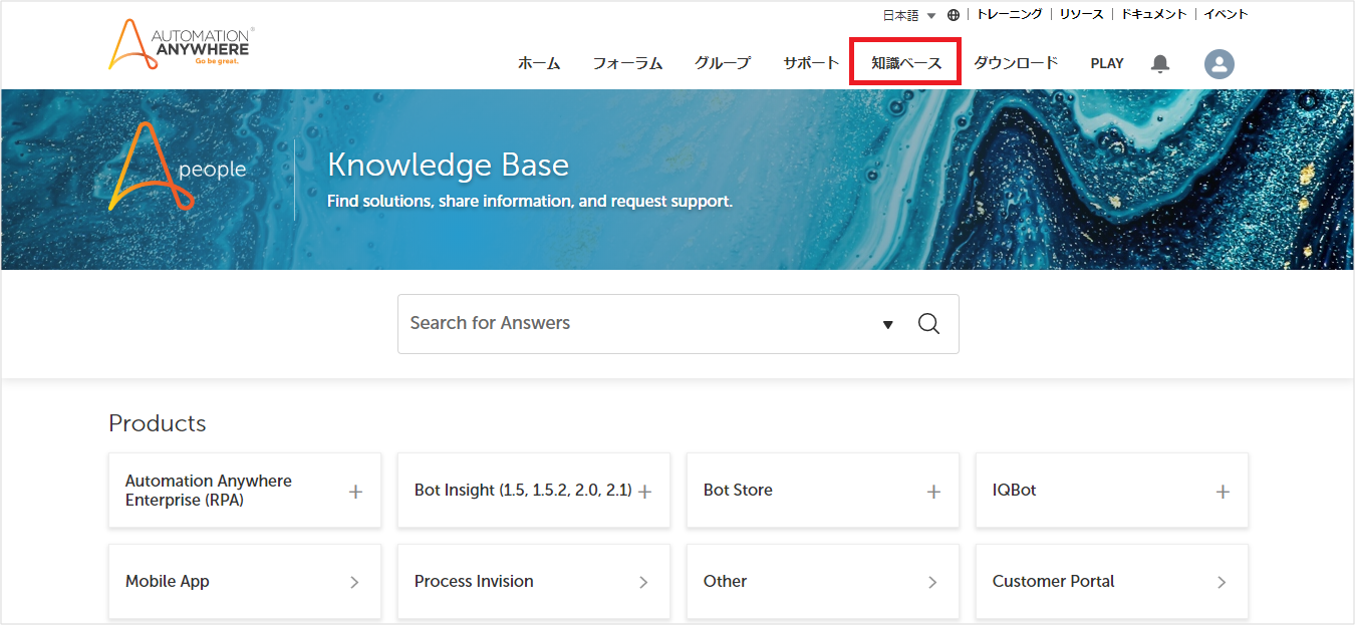
Task: Click the Products section heading
Action: 157,423
